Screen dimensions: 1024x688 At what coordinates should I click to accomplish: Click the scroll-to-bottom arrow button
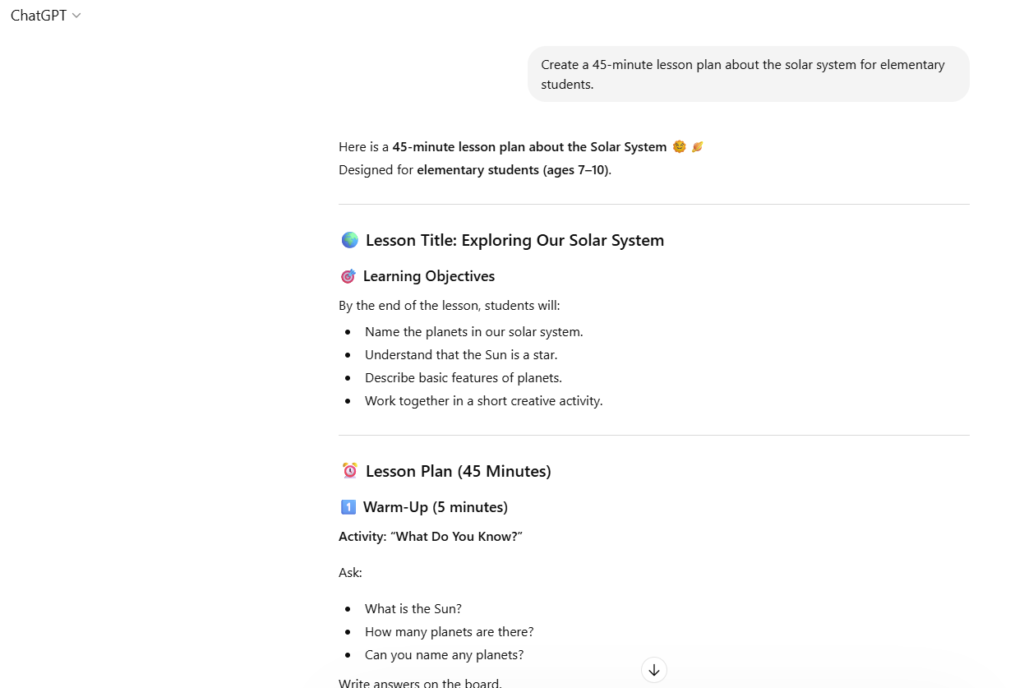[x=654, y=670]
